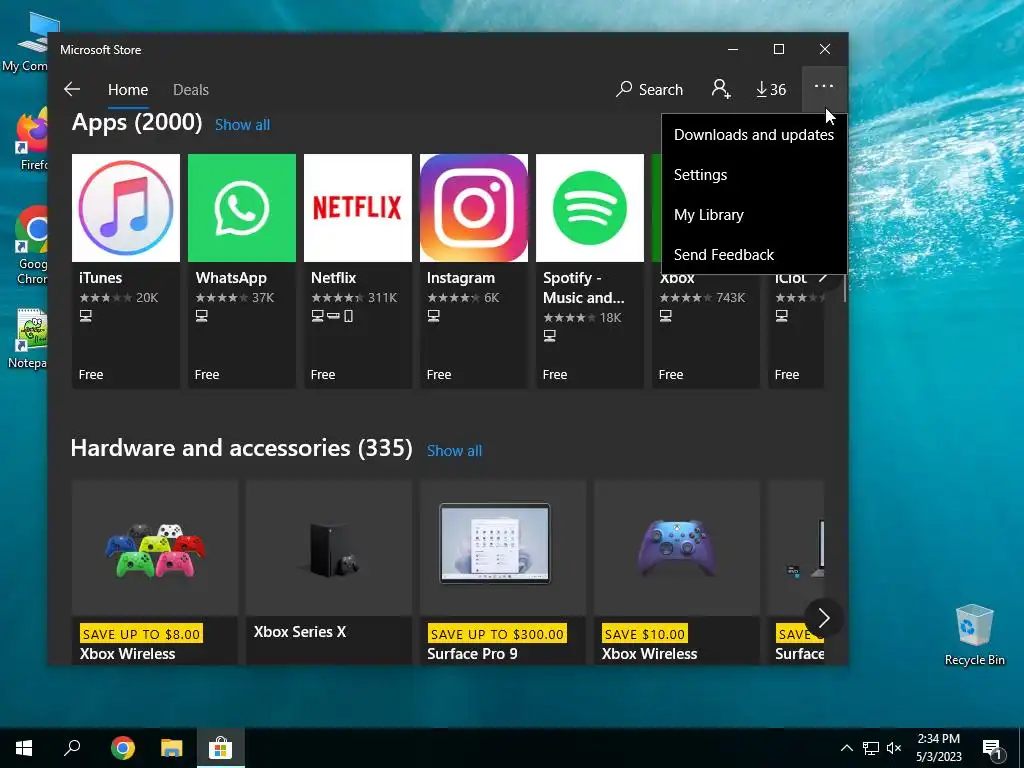Open the notification center icon

pyautogui.click(x=992, y=749)
